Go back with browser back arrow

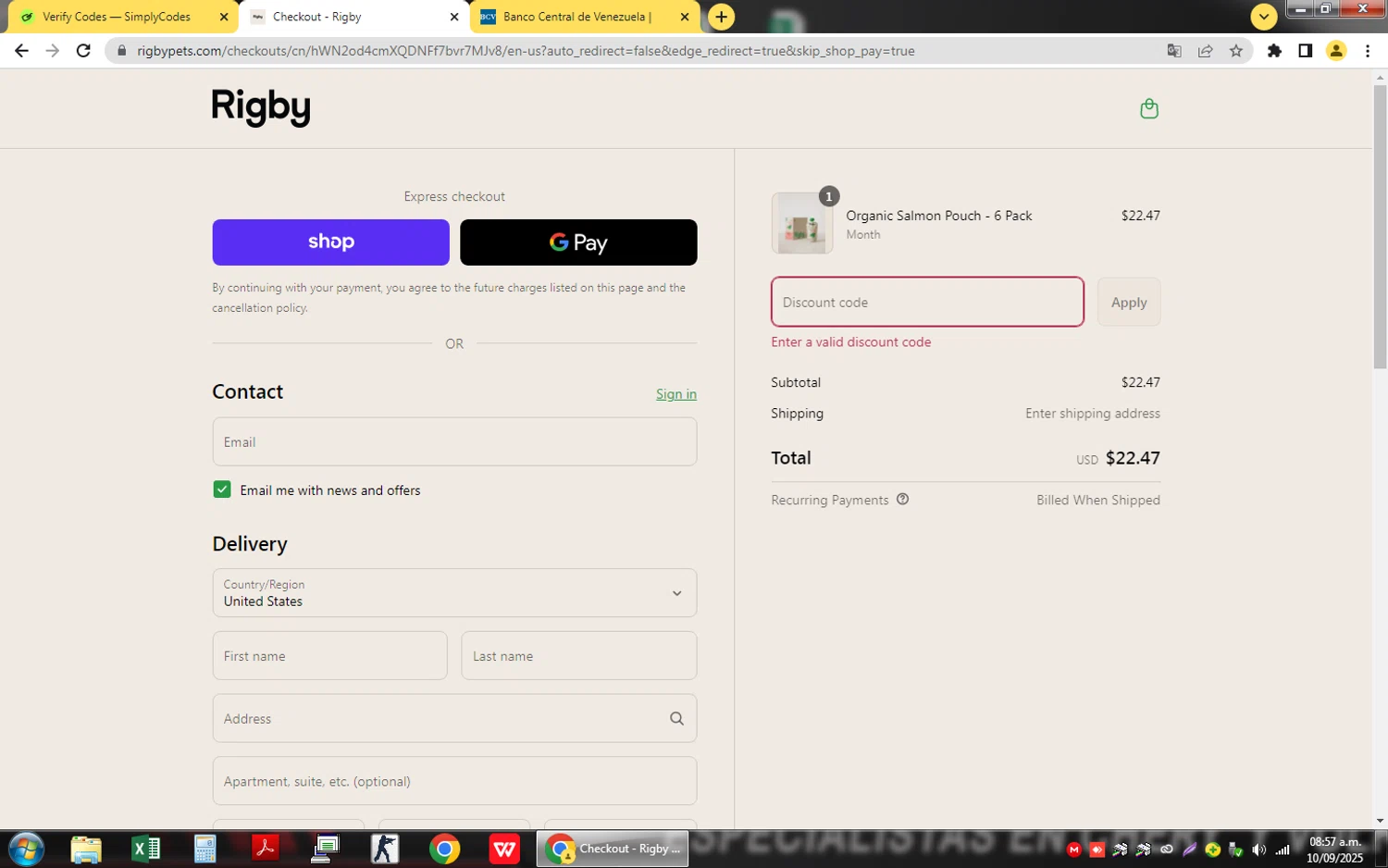click(x=21, y=51)
